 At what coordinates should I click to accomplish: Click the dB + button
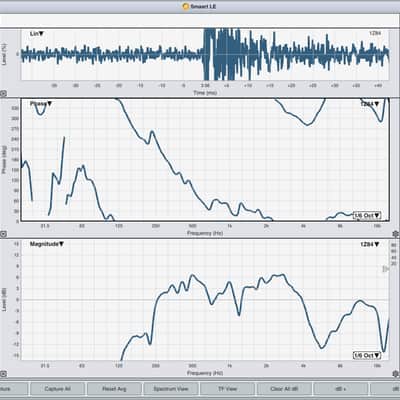tap(341, 389)
